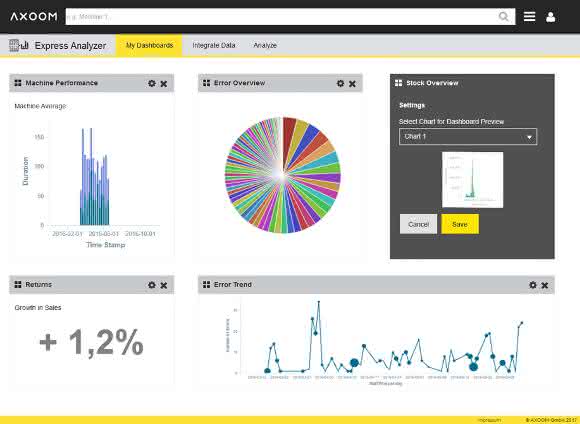
Task: Click the AXOOM logo
Action: pos(34,17)
